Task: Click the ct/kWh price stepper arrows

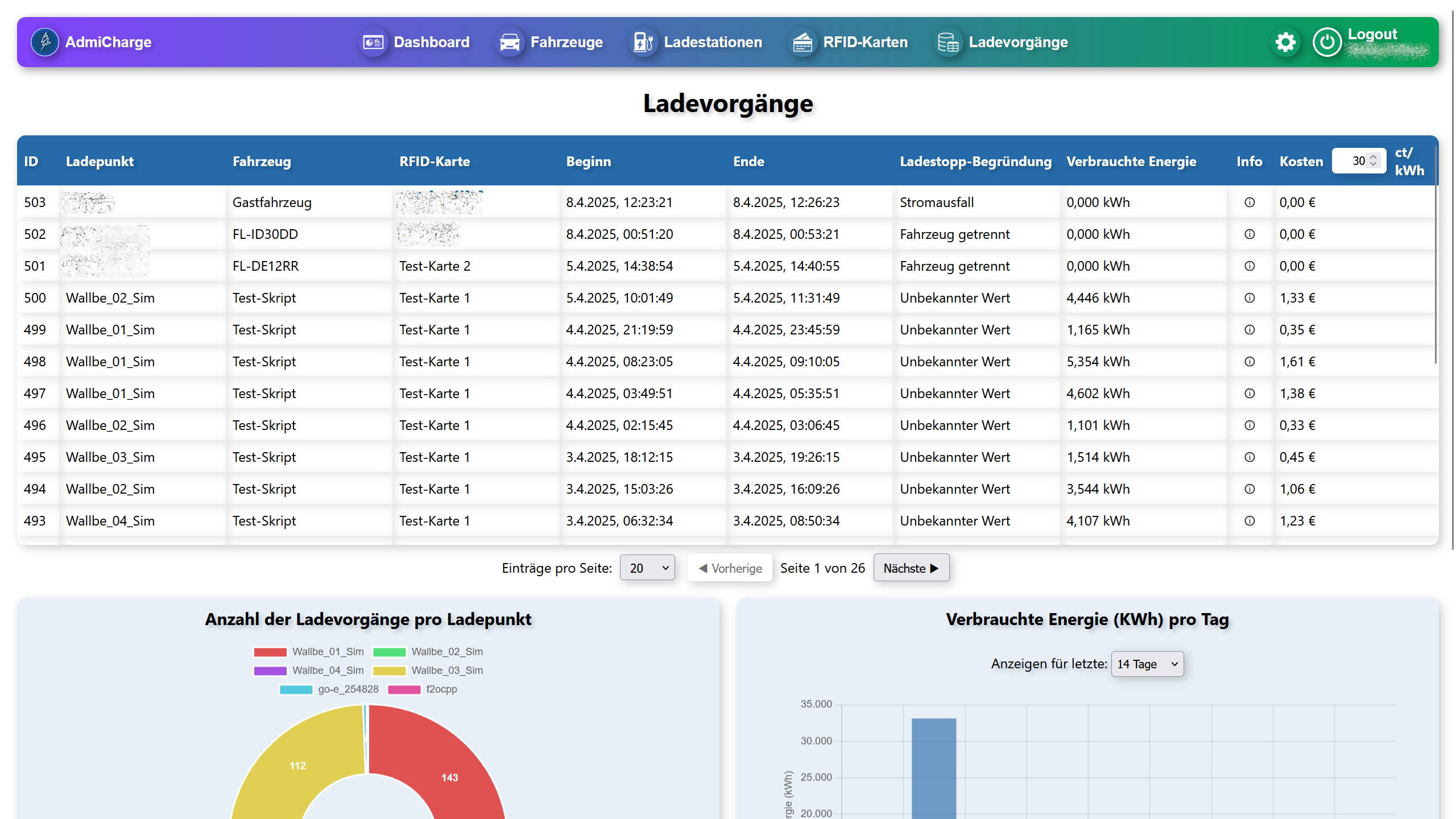Action: click(x=1374, y=161)
